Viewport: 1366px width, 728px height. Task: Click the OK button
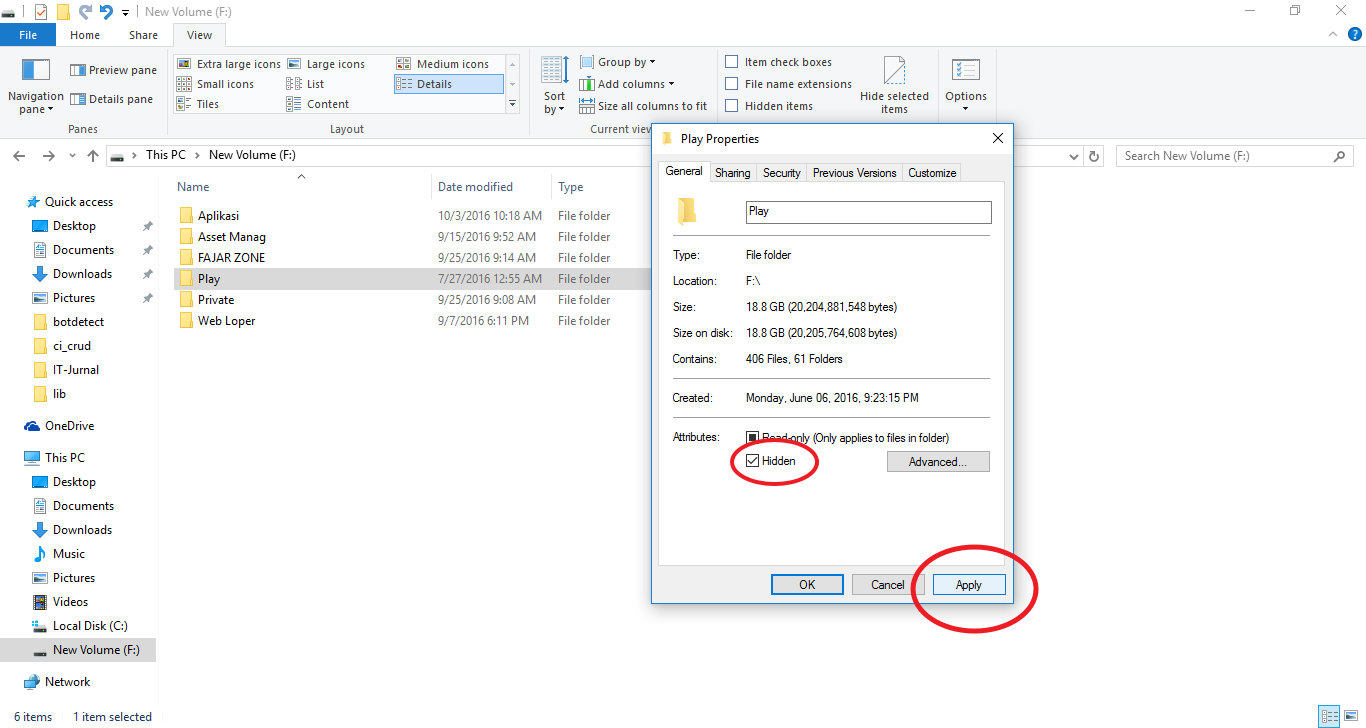pyautogui.click(x=807, y=585)
